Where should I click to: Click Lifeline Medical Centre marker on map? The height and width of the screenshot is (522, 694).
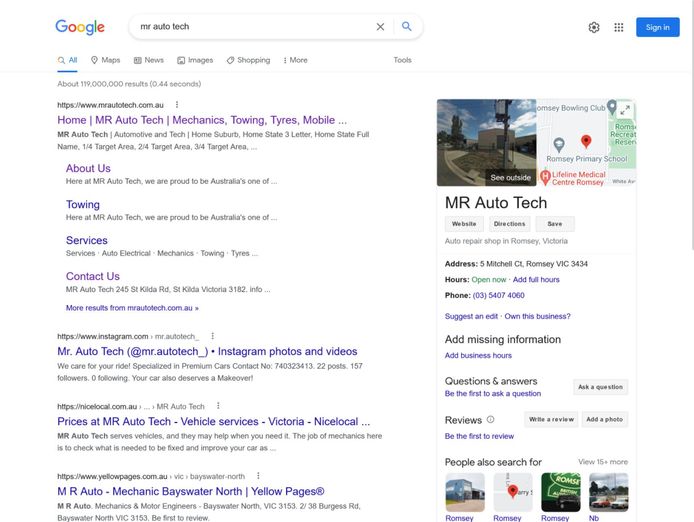click(545, 177)
